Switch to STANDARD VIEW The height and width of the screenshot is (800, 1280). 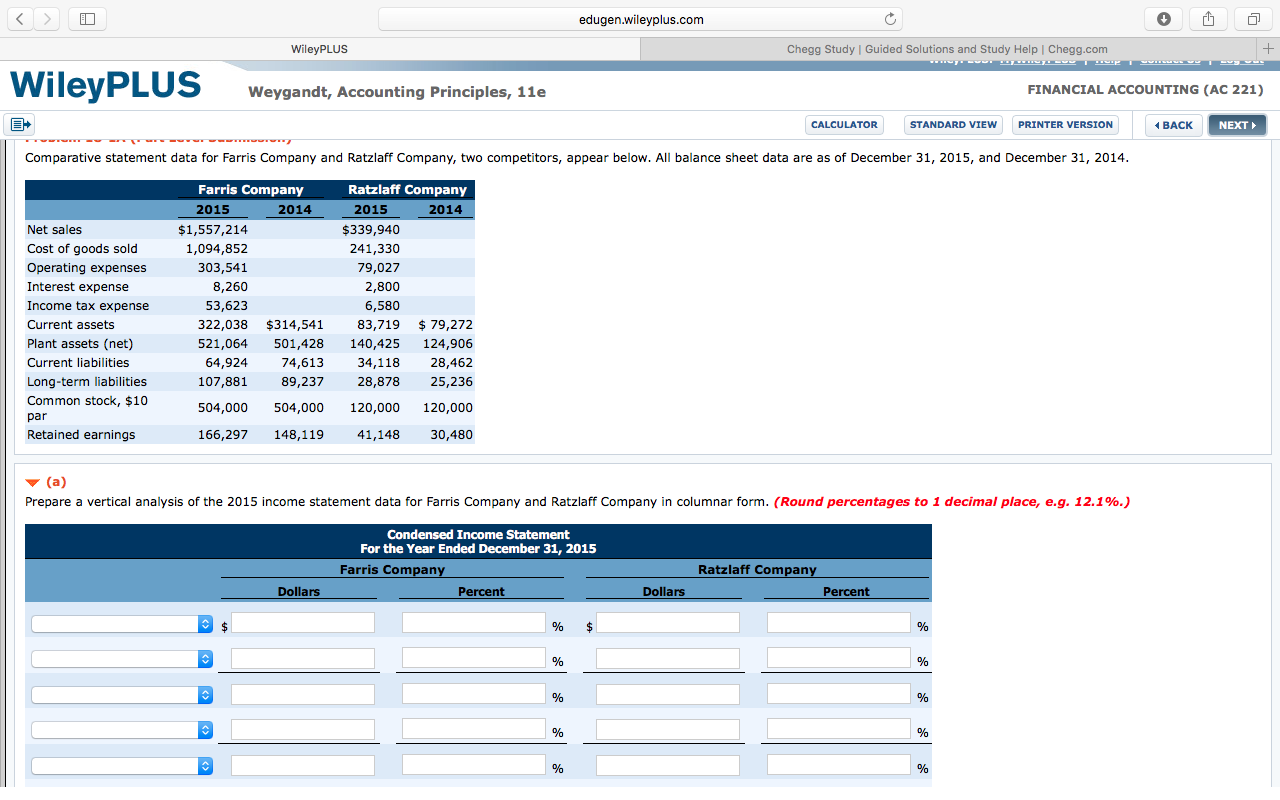coord(953,125)
